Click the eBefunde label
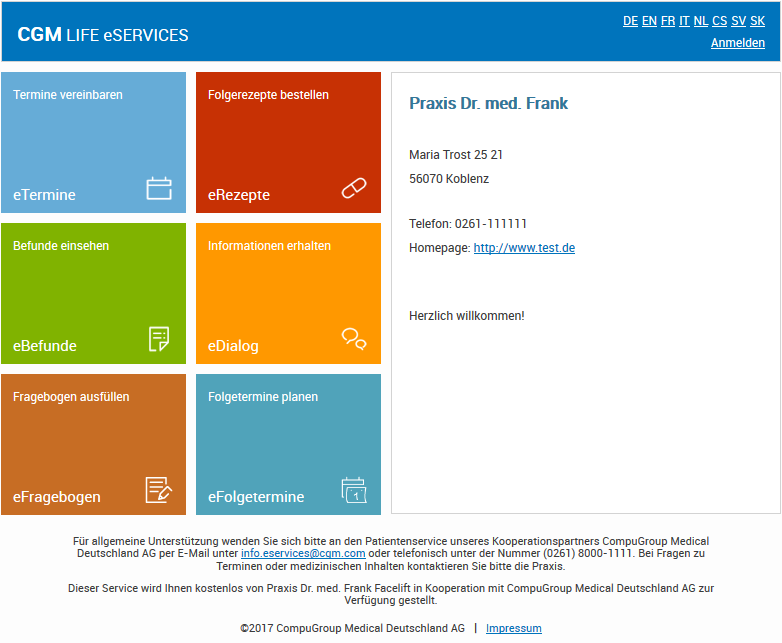Viewport: 782px width, 643px height. 45,346
